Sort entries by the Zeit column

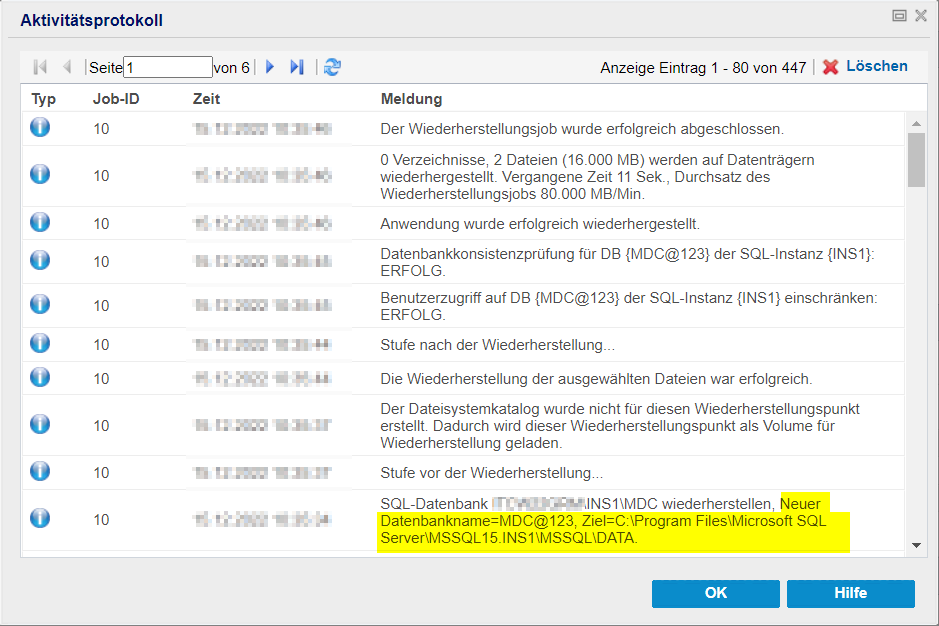(x=206, y=99)
